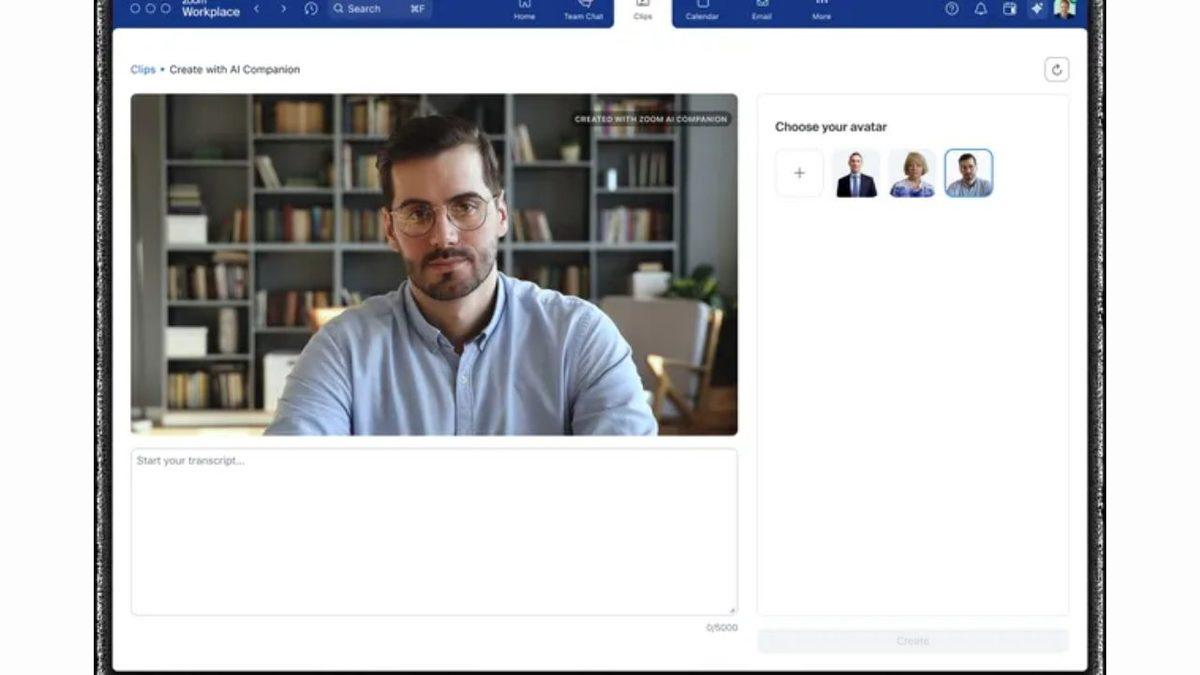The image size is (1200, 675).
Task: Select the blonde woman avatar
Action: pos(912,173)
